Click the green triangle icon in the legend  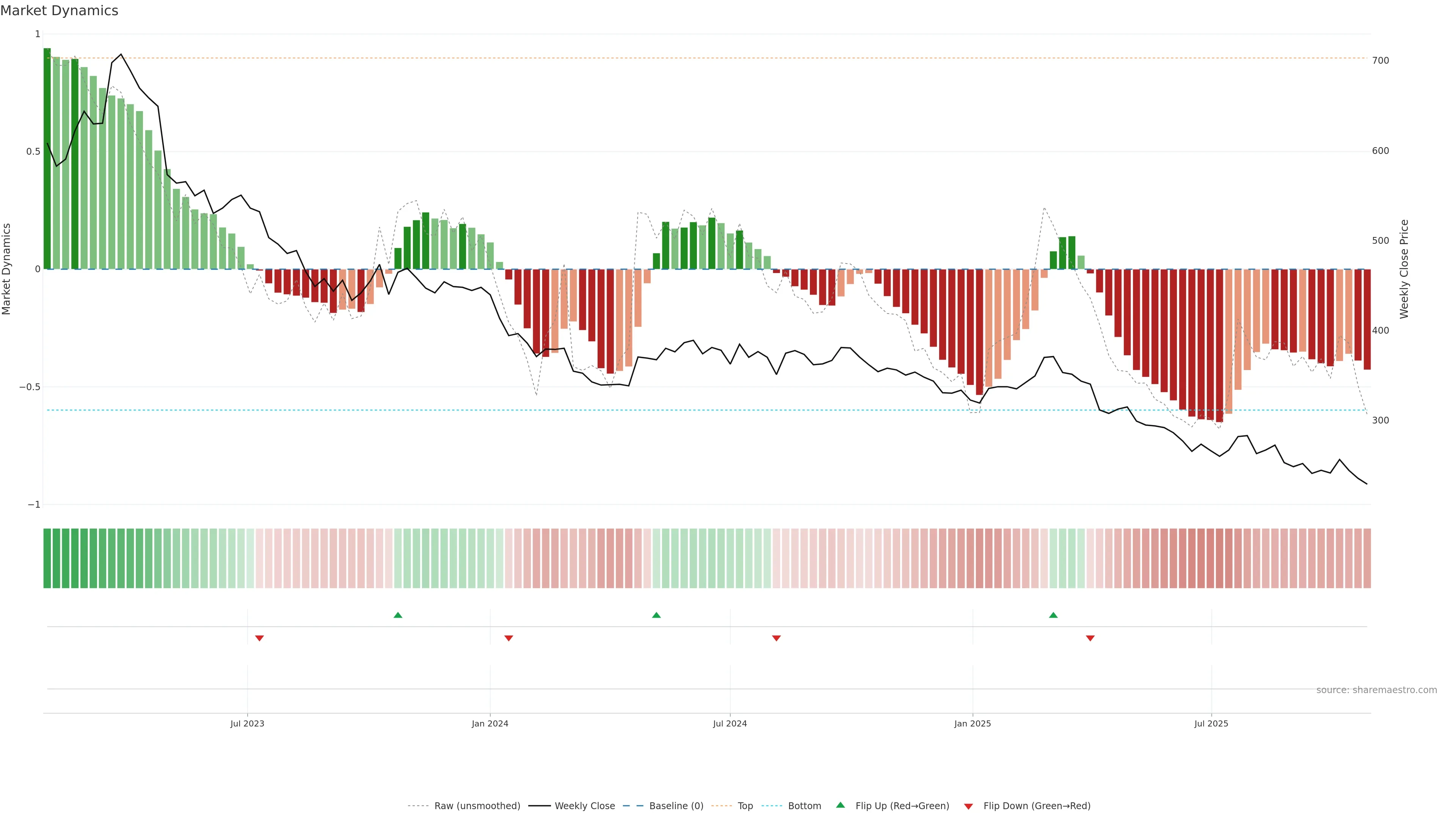click(x=841, y=805)
